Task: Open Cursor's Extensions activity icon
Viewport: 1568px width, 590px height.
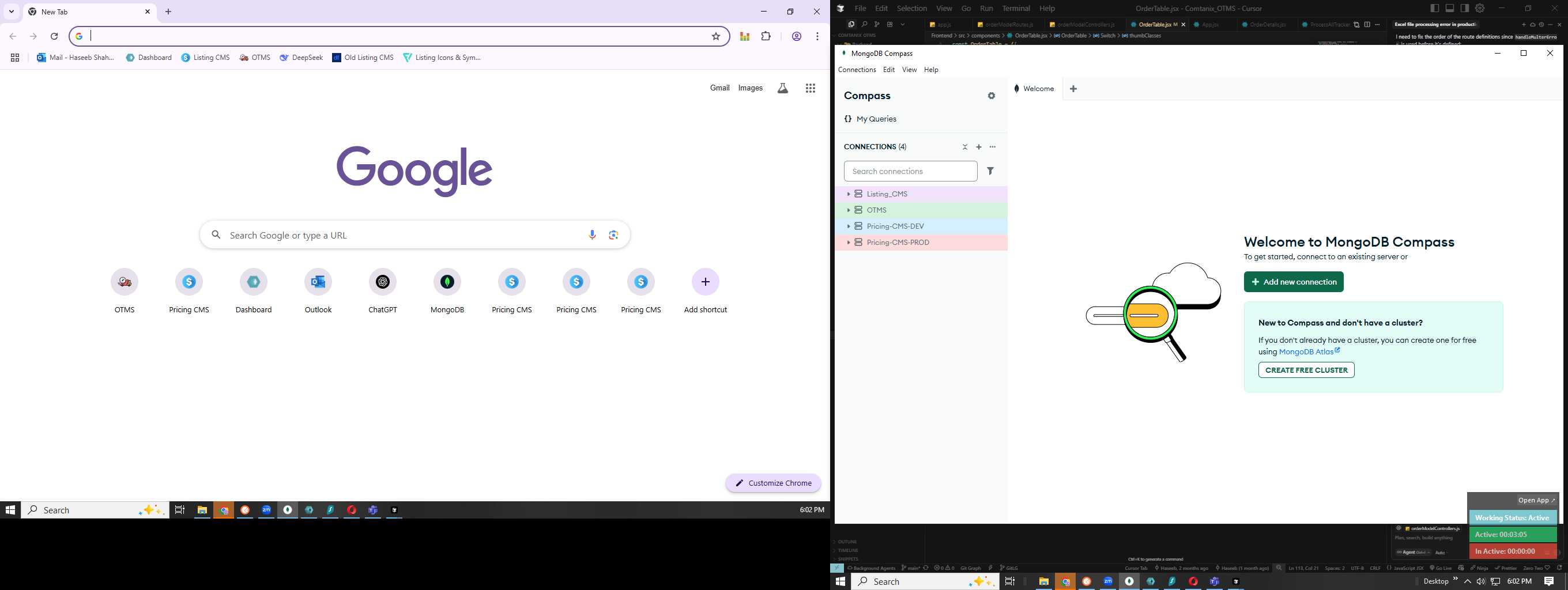Action: (890, 24)
